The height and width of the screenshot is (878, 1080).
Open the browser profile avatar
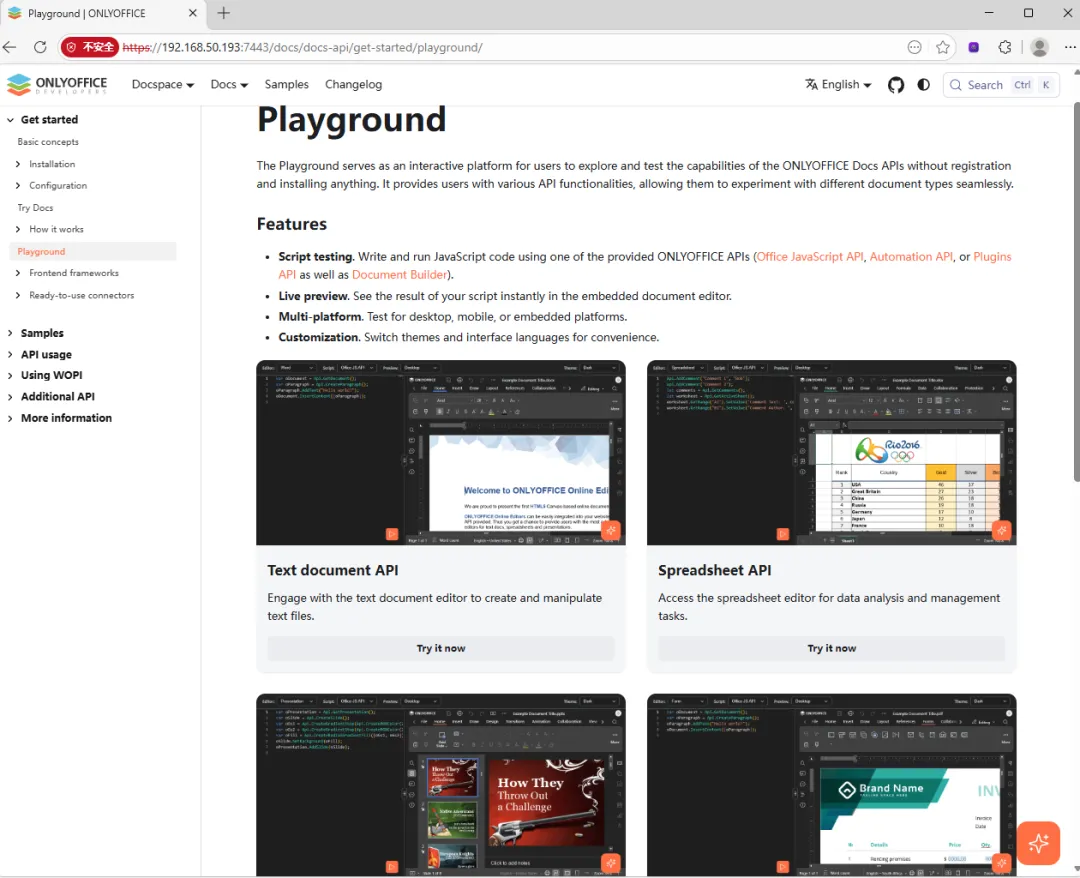(1039, 48)
